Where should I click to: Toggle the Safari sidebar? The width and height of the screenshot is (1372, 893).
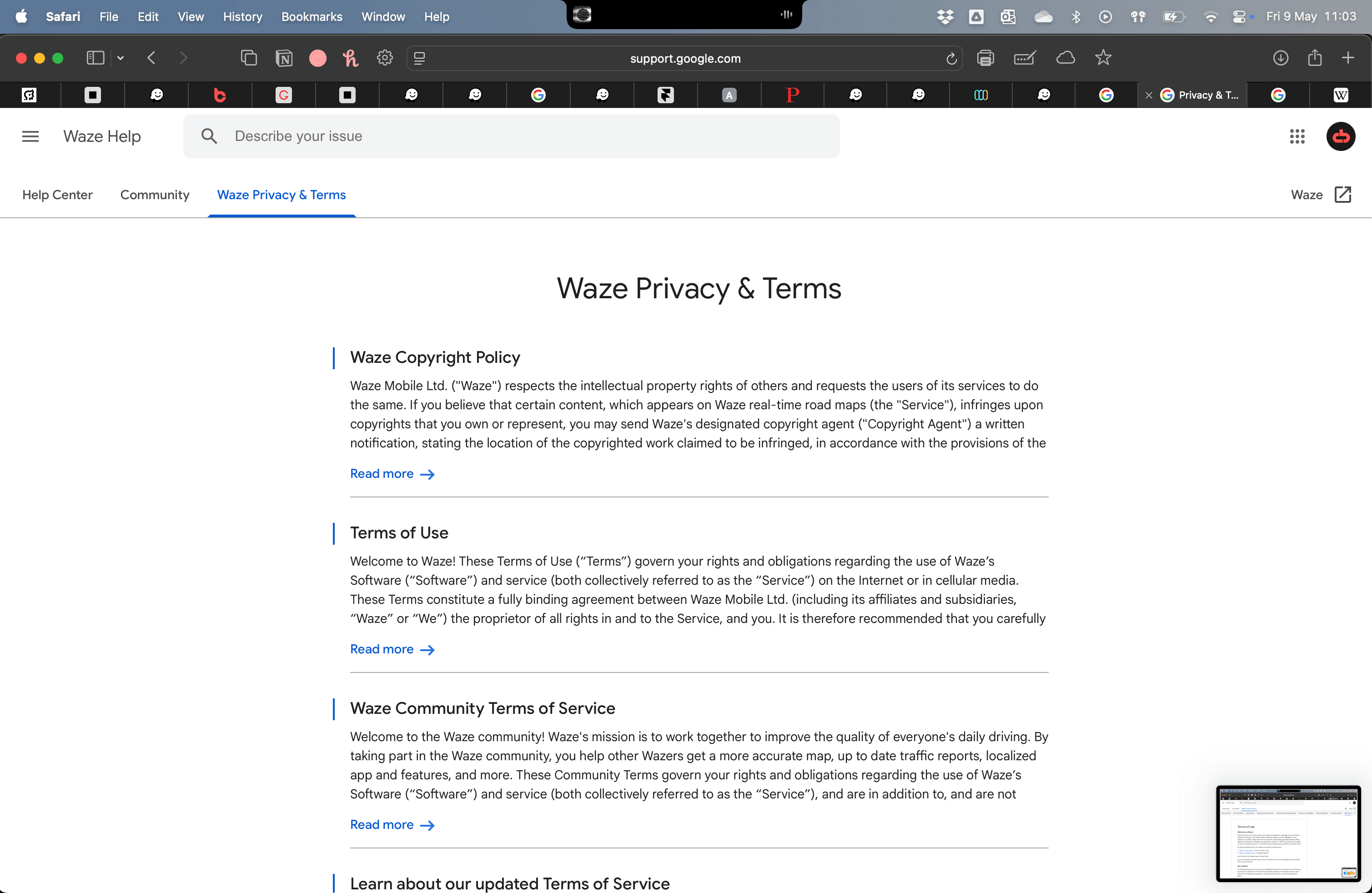(95, 58)
